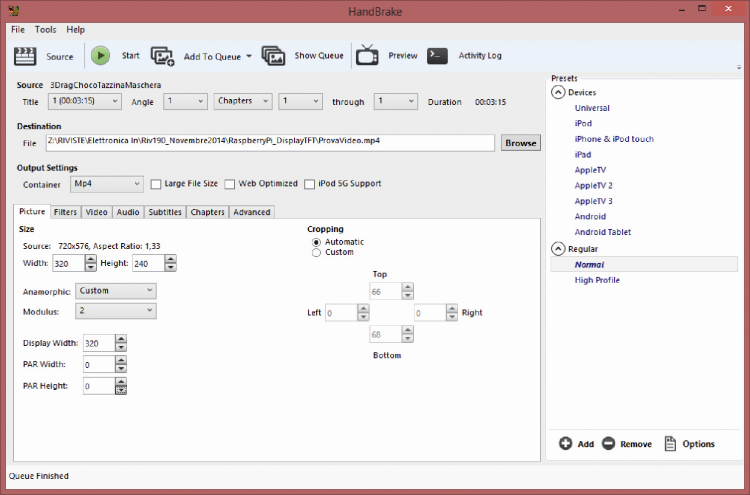Click the Add To Queue icon
The image size is (750, 495).
163,56
